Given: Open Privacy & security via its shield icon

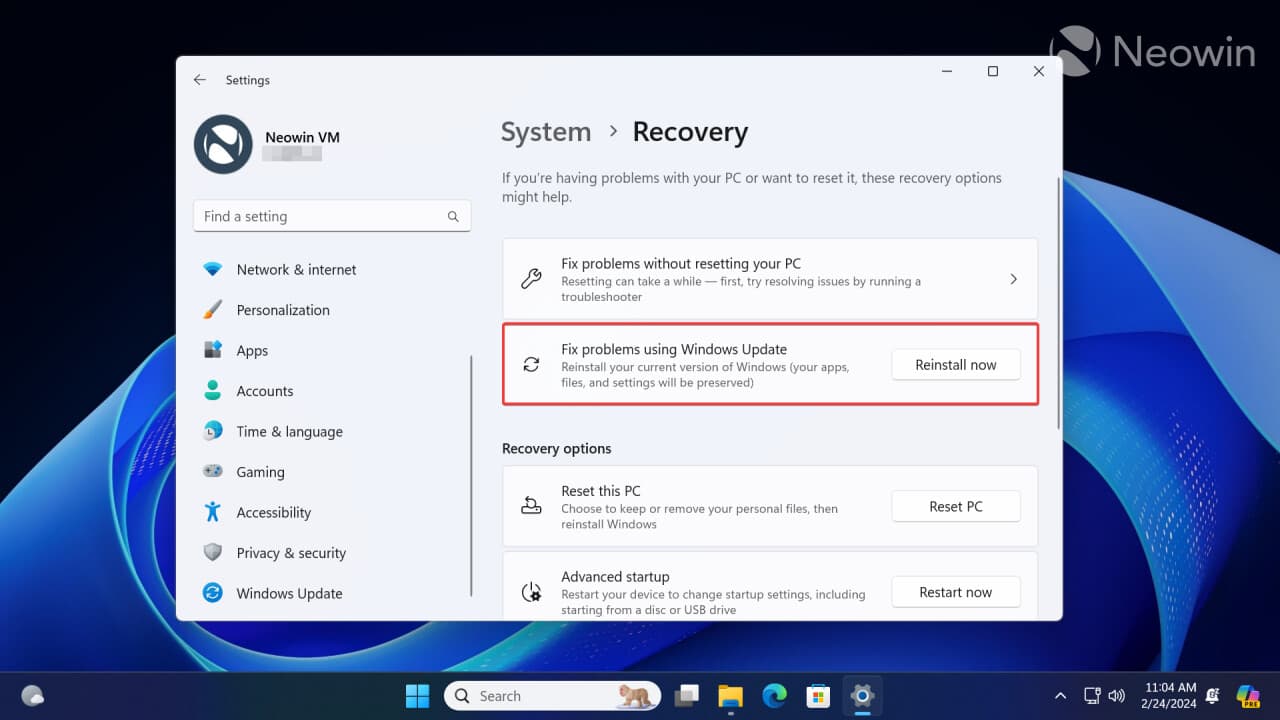Looking at the screenshot, I should click(213, 552).
